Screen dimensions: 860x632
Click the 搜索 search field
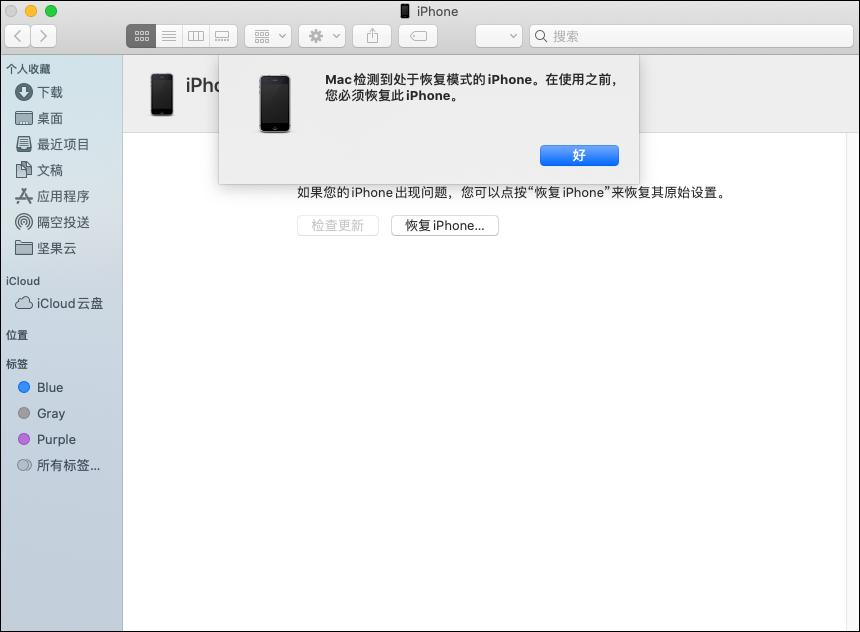tap(690, 36)
